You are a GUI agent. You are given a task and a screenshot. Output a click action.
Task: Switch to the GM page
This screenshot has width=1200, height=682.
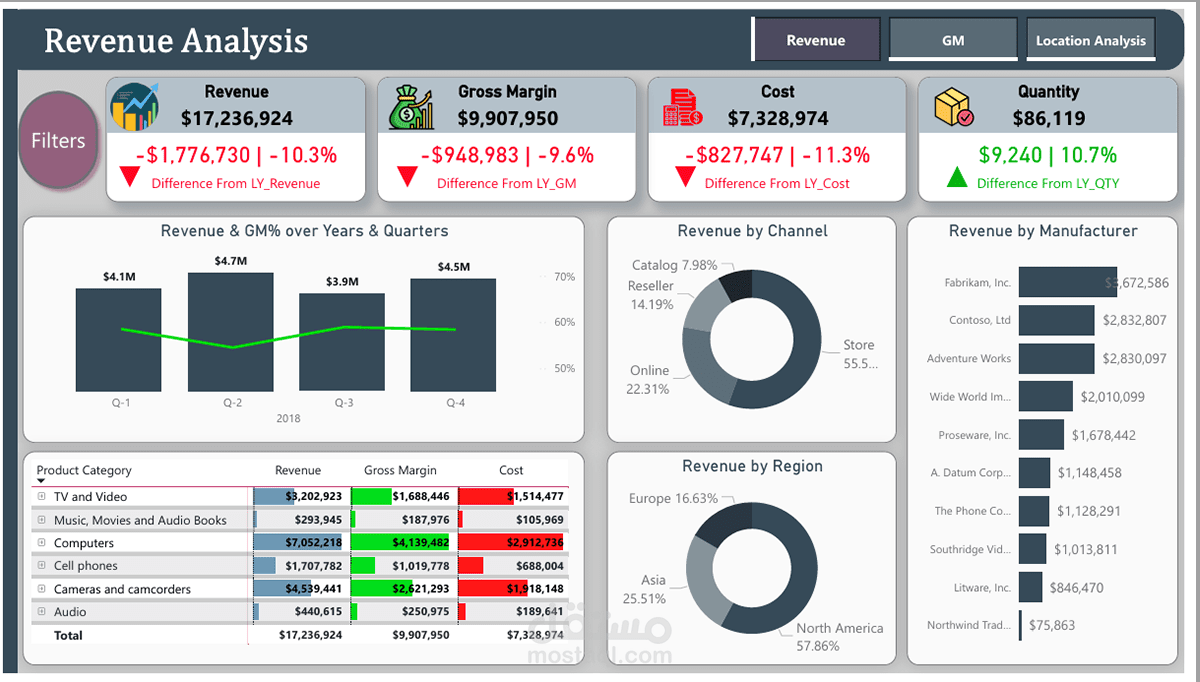(x=952, y=39)
